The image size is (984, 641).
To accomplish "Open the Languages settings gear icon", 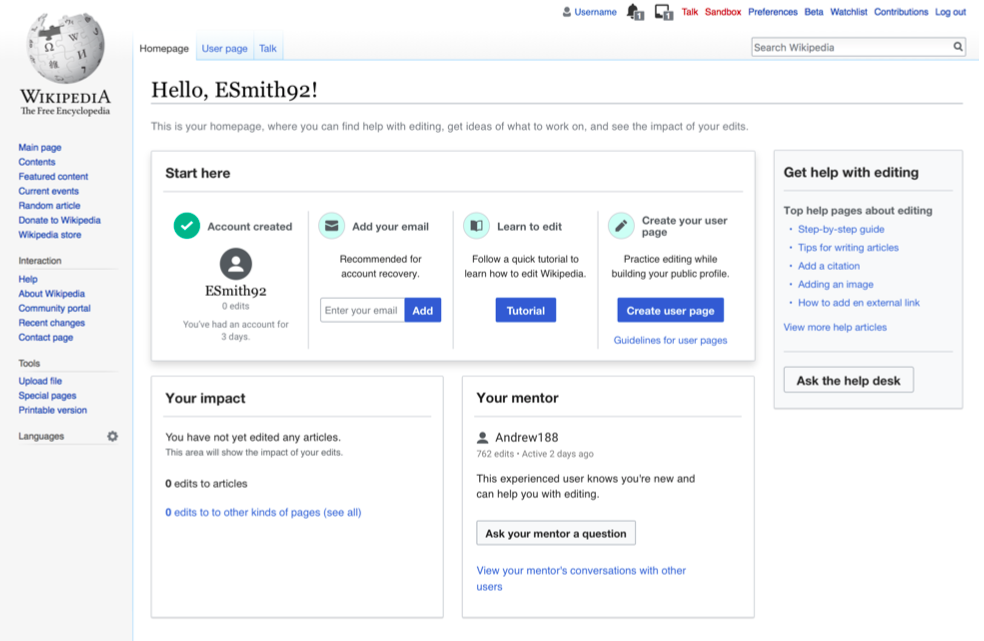I will coord(112,436).
